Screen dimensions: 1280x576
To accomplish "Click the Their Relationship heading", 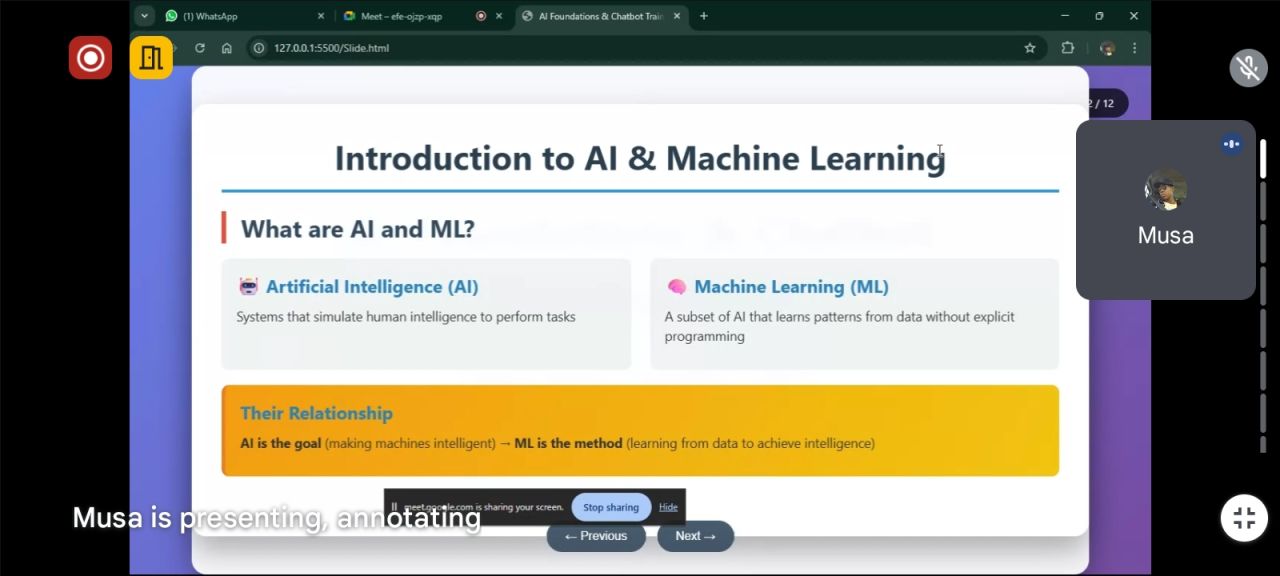I will point(316,413).
